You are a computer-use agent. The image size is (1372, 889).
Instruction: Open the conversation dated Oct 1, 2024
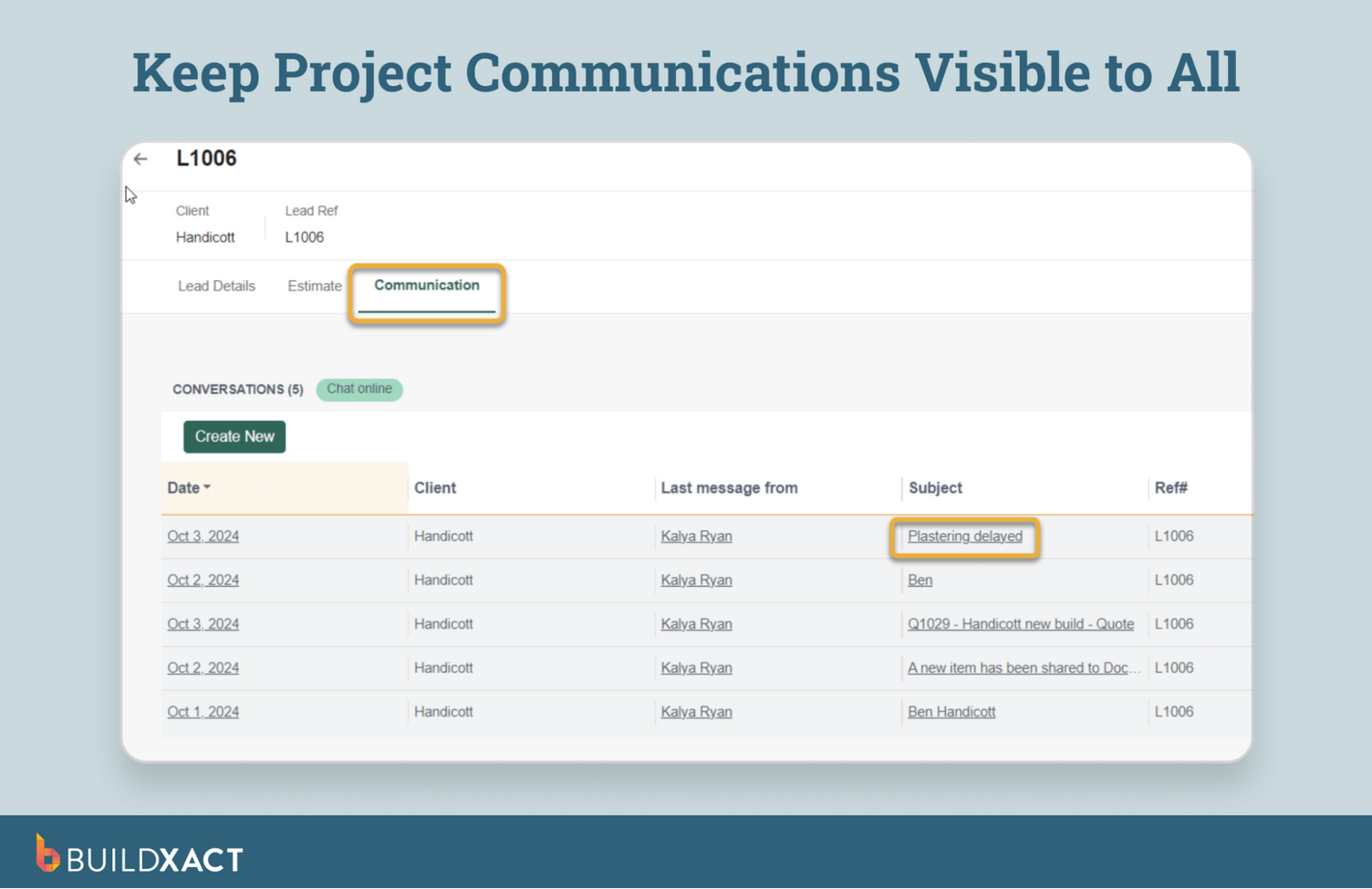(x=203, y=711)
